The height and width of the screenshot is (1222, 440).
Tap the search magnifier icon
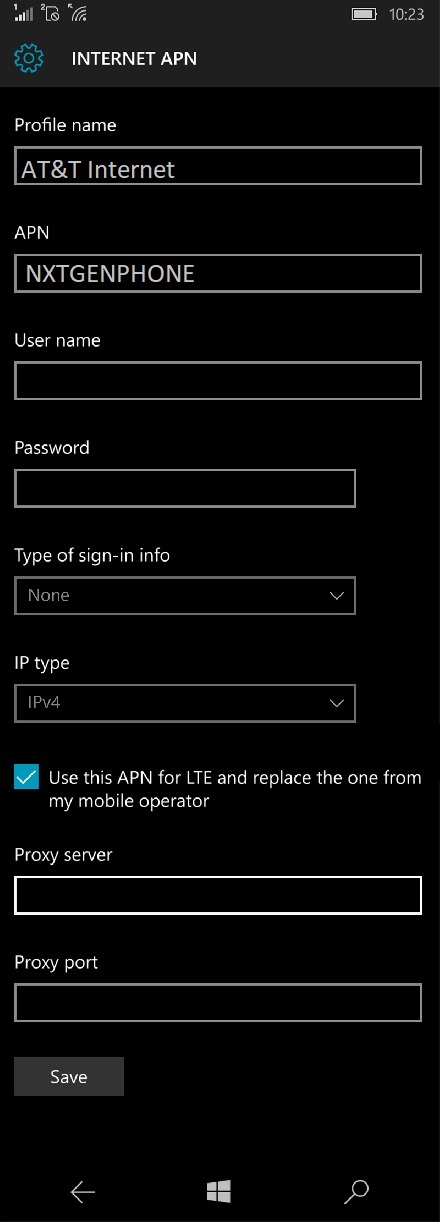click(356, 1191)
